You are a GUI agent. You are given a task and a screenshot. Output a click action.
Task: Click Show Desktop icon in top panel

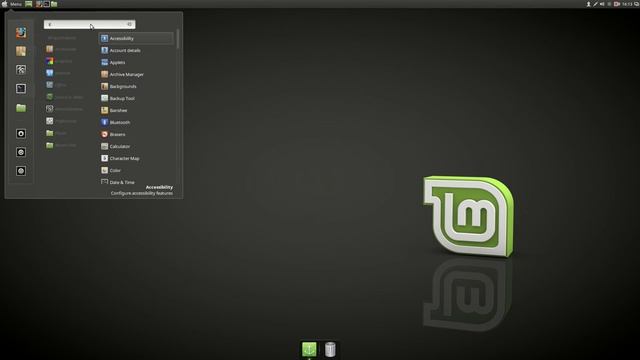(x=29, y=4)
